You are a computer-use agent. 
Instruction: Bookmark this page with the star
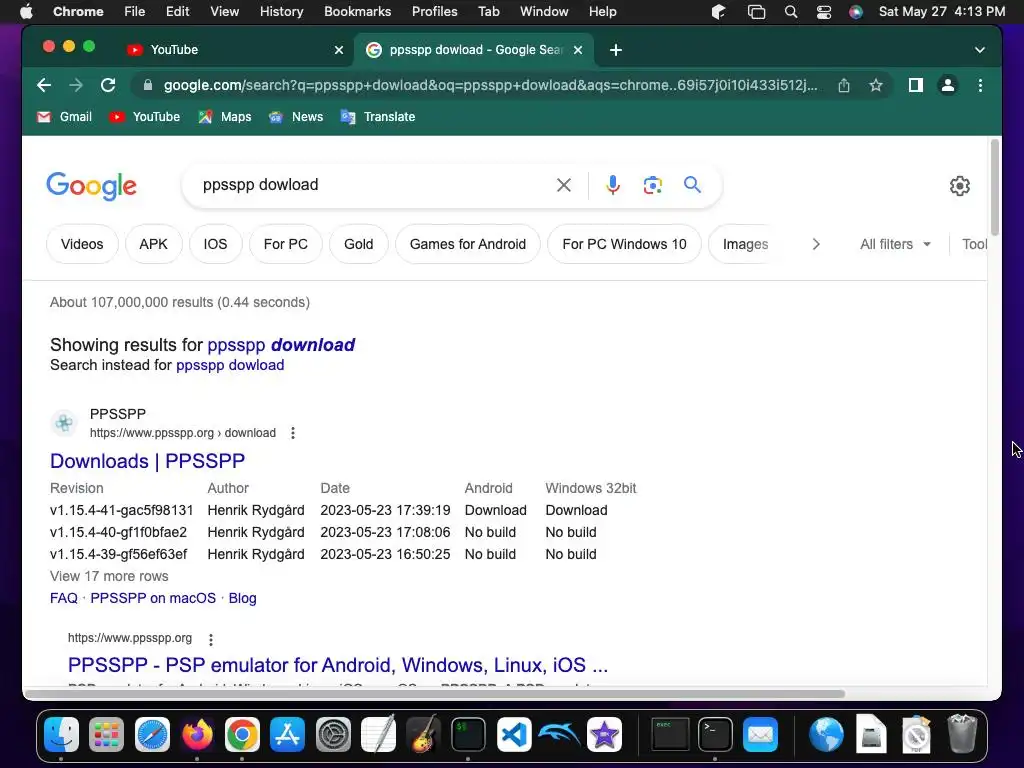tap(876, 85)
